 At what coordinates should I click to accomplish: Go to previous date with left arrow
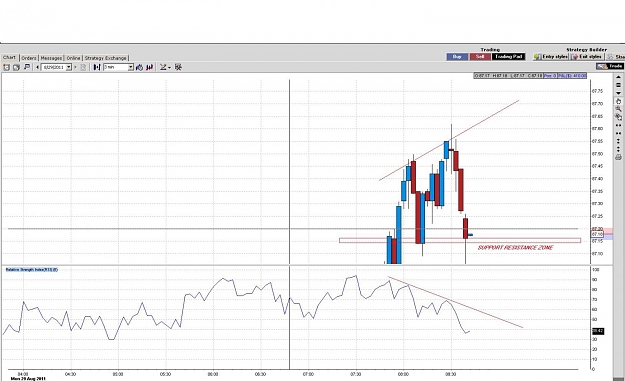coord(37,67)
